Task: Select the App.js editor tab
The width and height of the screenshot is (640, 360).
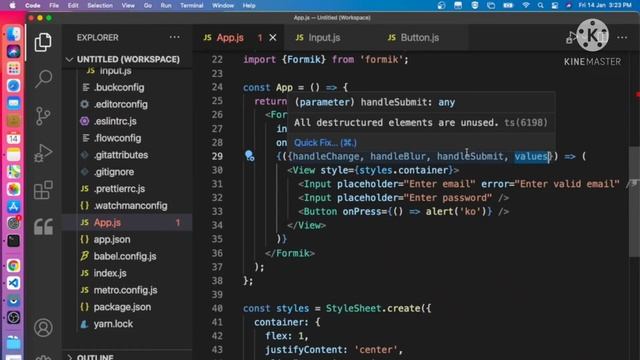Action: pos(230,38)
